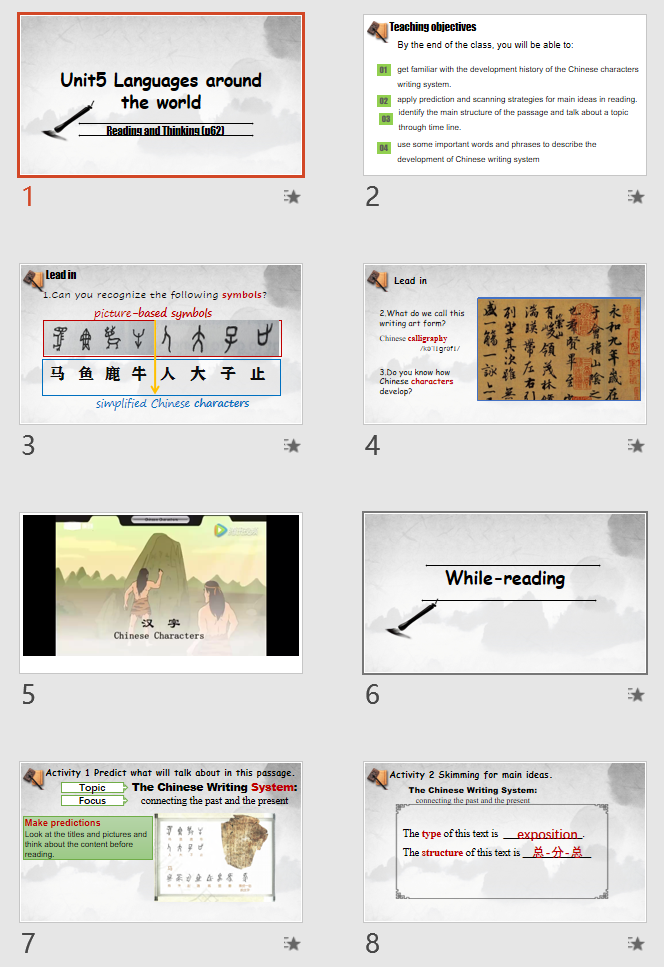Play slide 5's transition using its star icon
The image size is (664, 967).
point(291,695)
